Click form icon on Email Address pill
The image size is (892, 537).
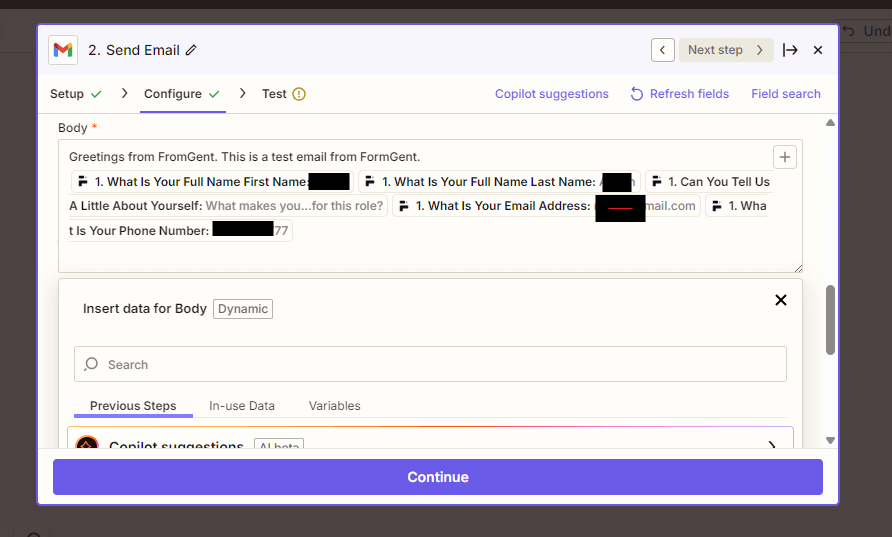click(404, 206)
